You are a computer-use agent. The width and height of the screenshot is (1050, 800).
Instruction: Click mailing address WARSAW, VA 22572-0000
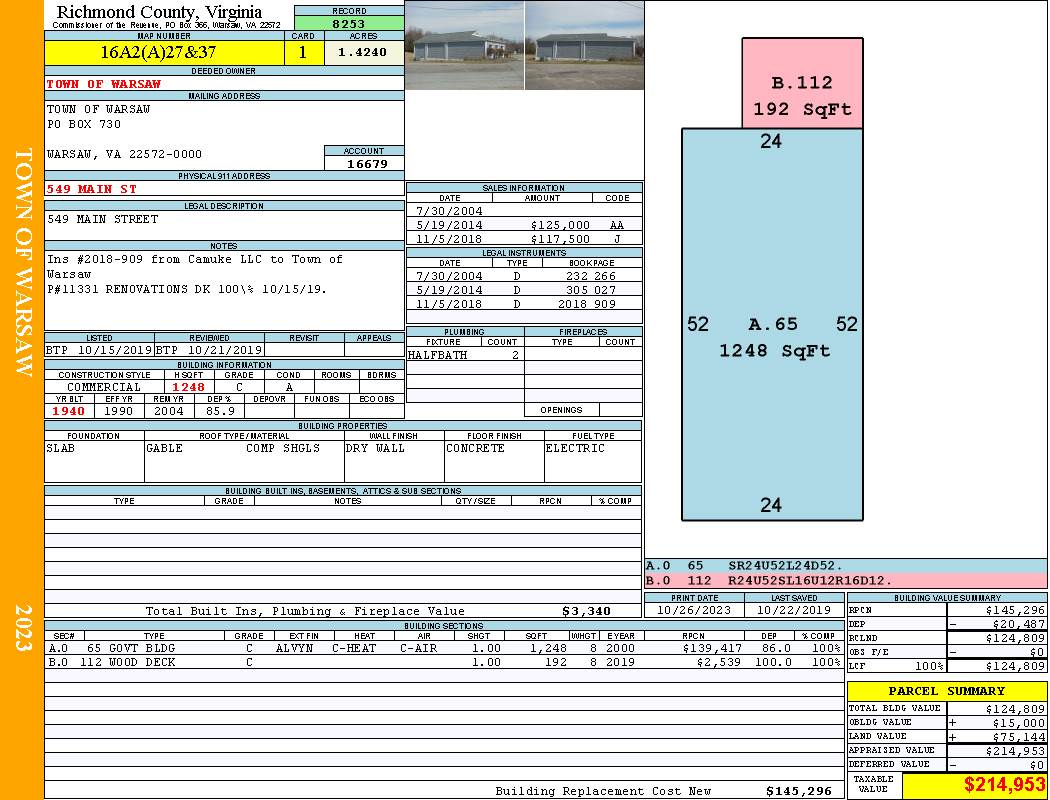click(x=124, y=154)
